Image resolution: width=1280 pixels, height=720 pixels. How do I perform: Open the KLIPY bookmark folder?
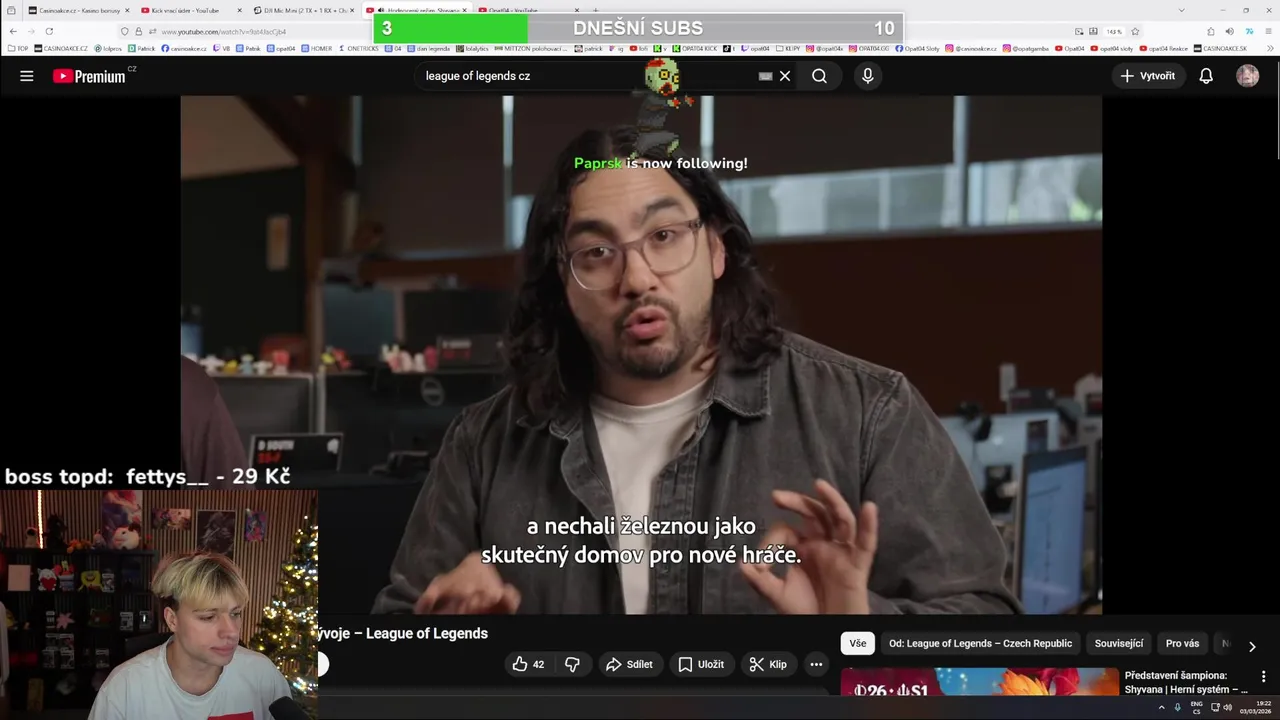coord(789,48)
